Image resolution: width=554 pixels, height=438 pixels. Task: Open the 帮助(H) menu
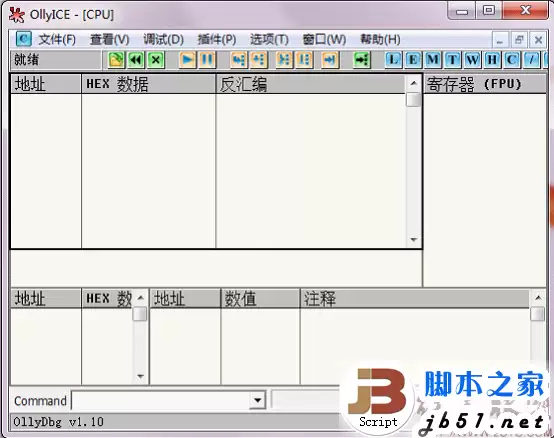[380, 40]
